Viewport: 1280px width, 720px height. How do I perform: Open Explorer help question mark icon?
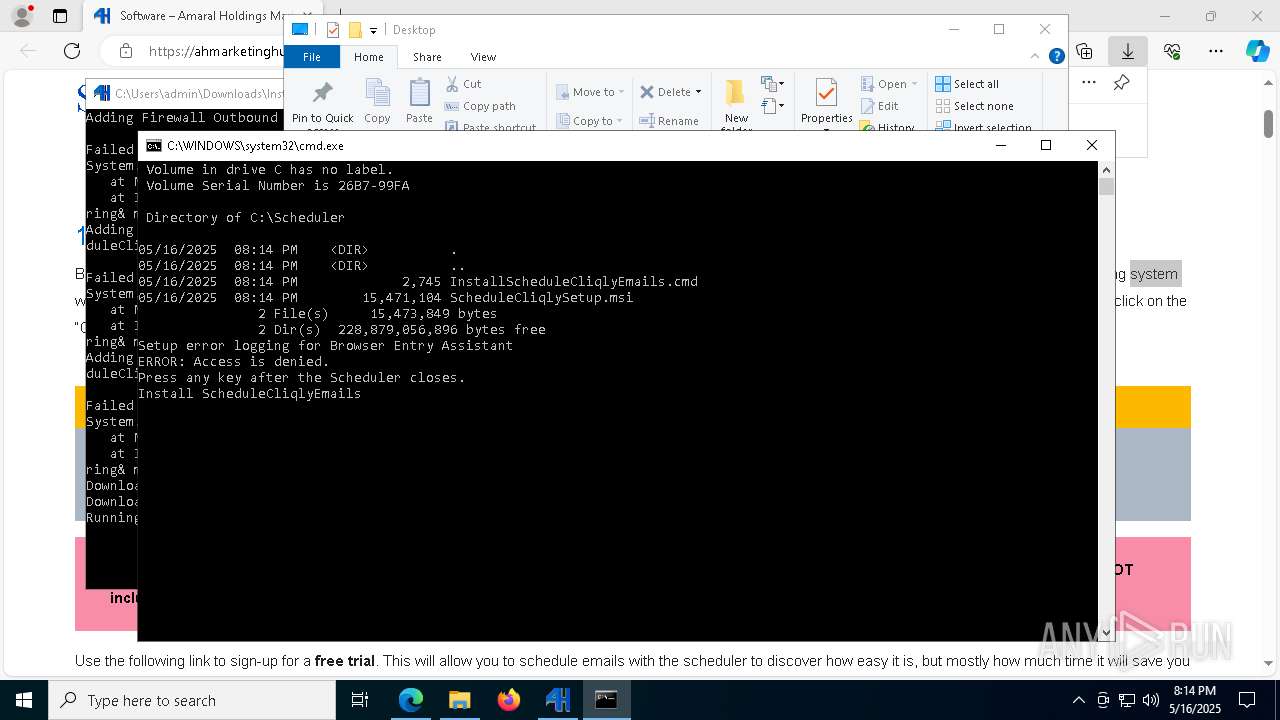pyautogui.click(x=1056, y=56)
